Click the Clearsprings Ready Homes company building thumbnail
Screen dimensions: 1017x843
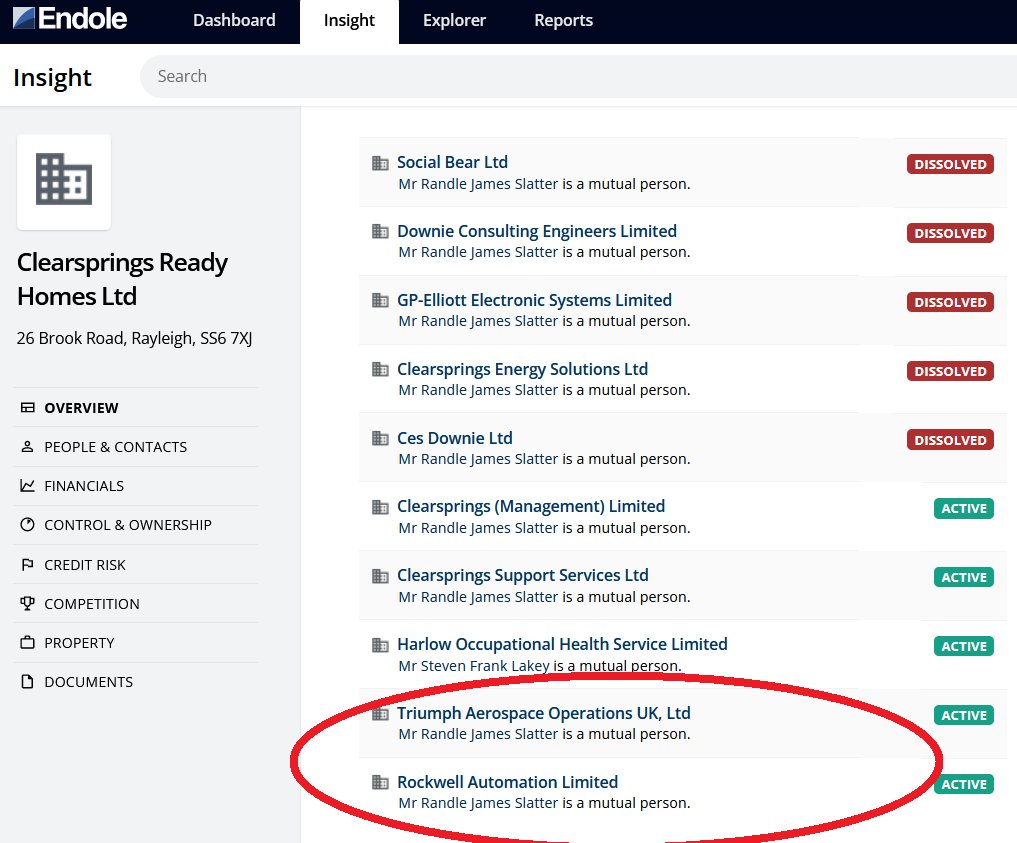pyautogui.click(x=64, y=182)
